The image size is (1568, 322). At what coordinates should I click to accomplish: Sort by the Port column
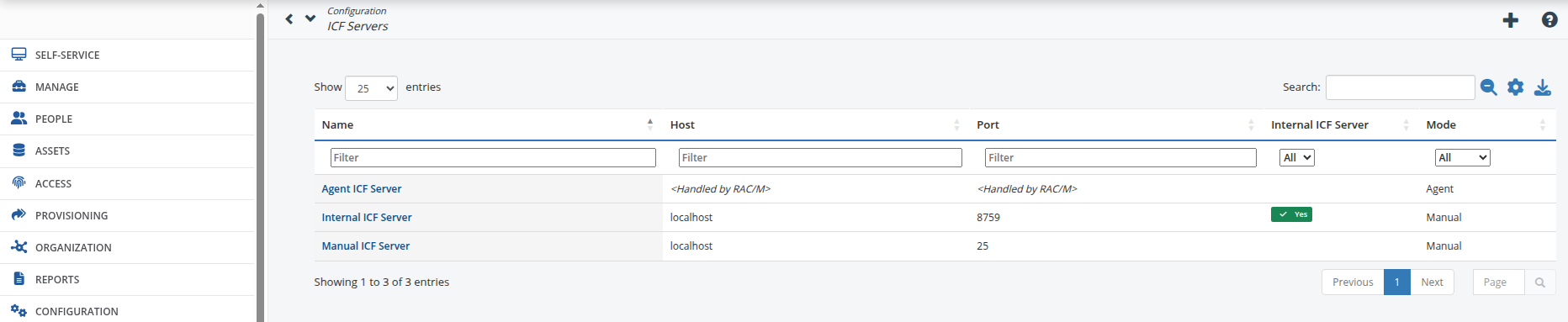1116,124
